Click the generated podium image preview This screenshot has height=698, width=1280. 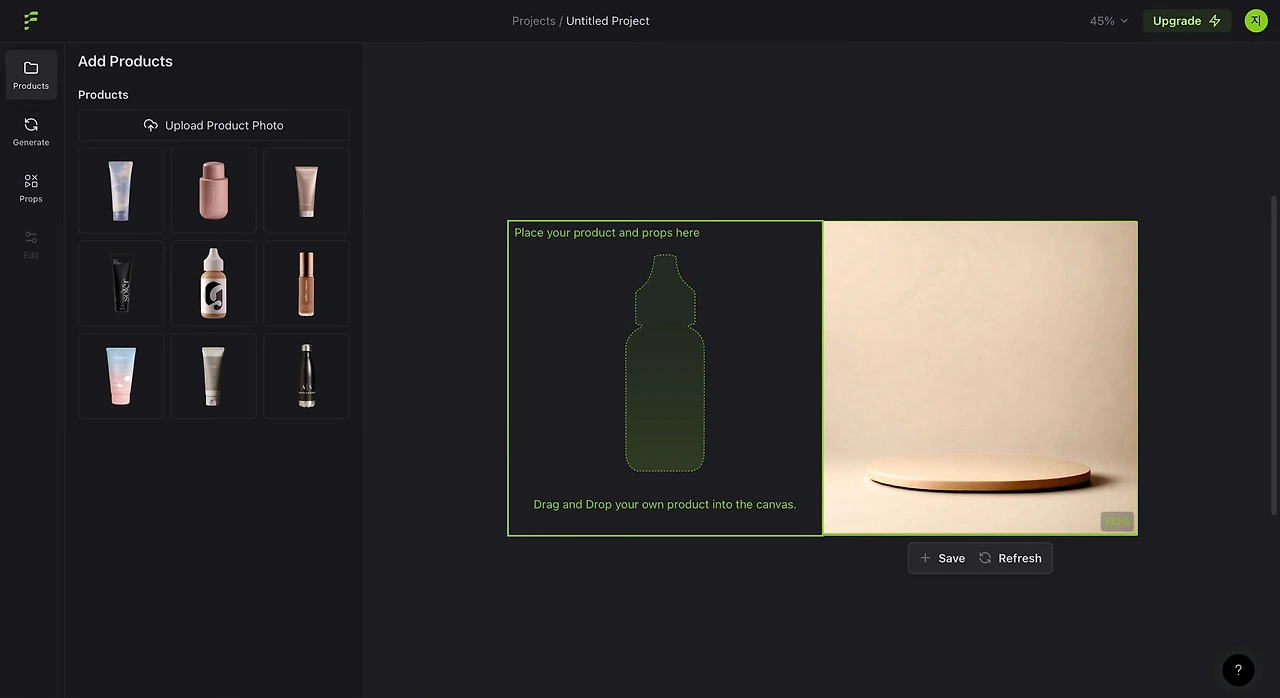pyautogui.click(x=980, y=378)
